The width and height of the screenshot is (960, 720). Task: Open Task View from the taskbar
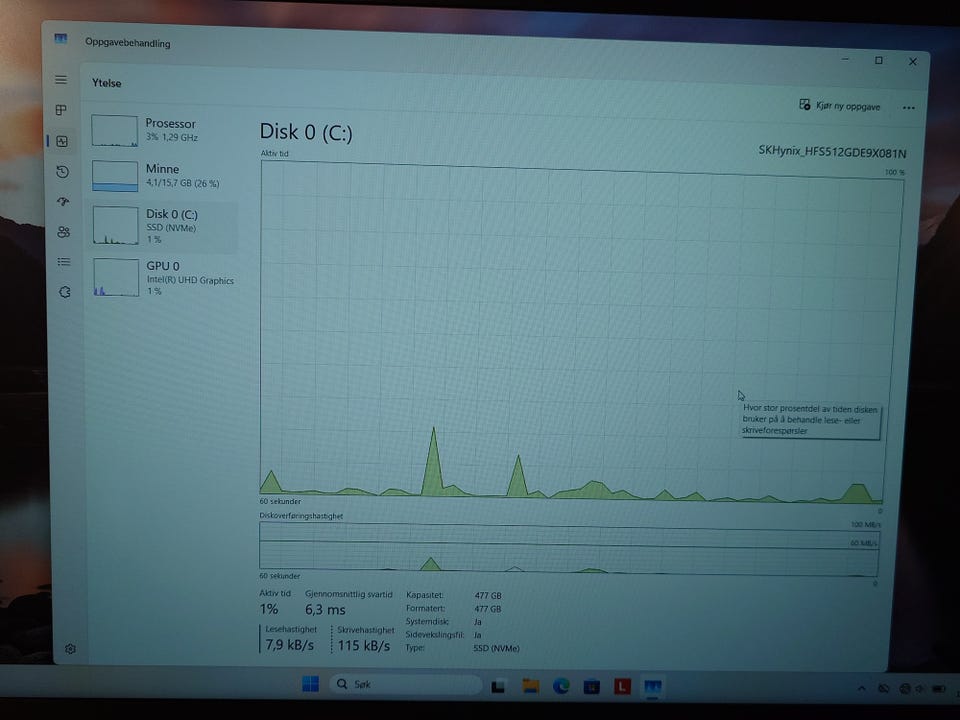pyautogui.click(x=498, y=686)
